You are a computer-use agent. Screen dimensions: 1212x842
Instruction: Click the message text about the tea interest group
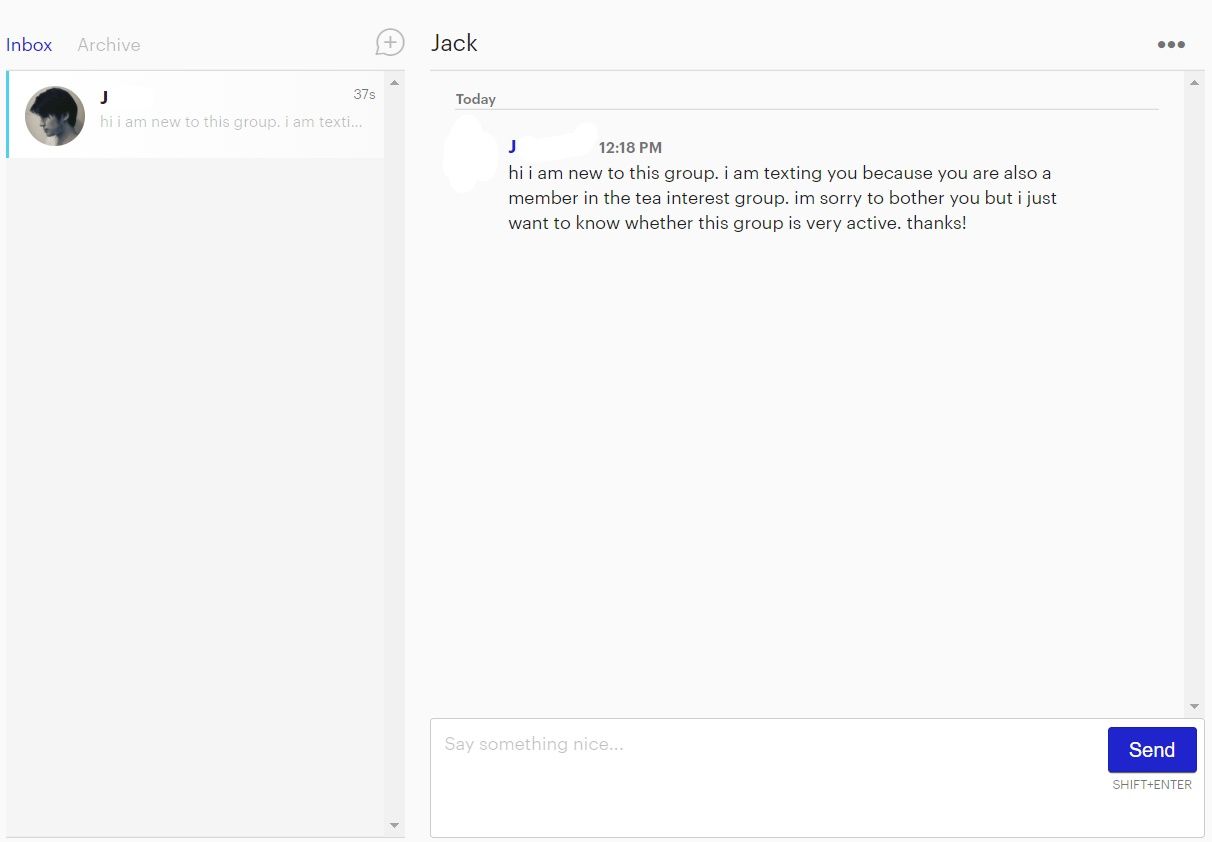(x=782, y=198)
